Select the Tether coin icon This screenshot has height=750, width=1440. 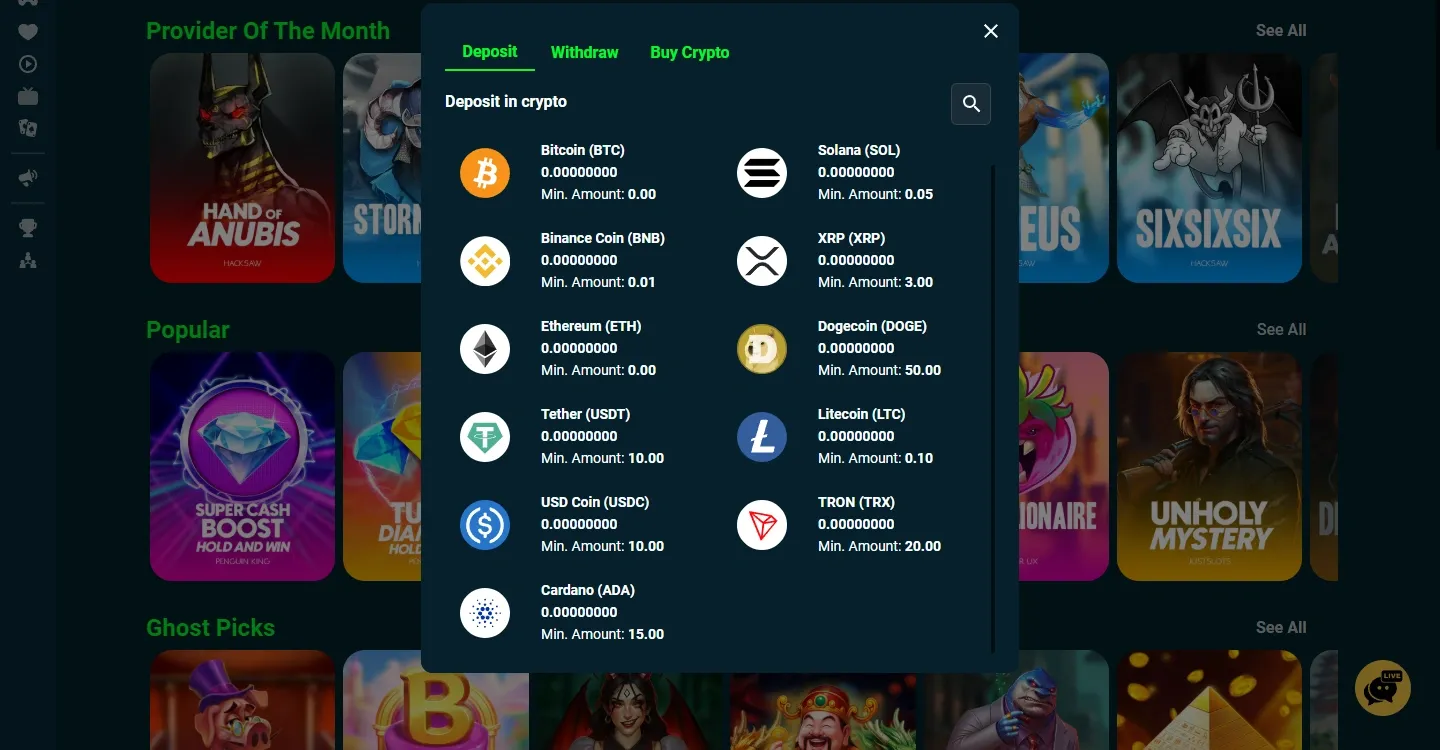pyautogui.click(x=485, y=437)
